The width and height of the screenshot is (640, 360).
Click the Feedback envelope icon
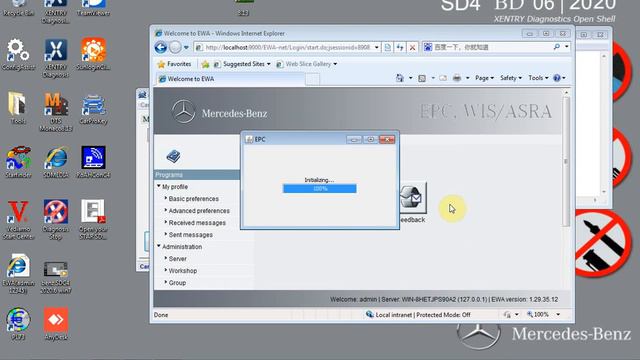(x=413, y=198)
